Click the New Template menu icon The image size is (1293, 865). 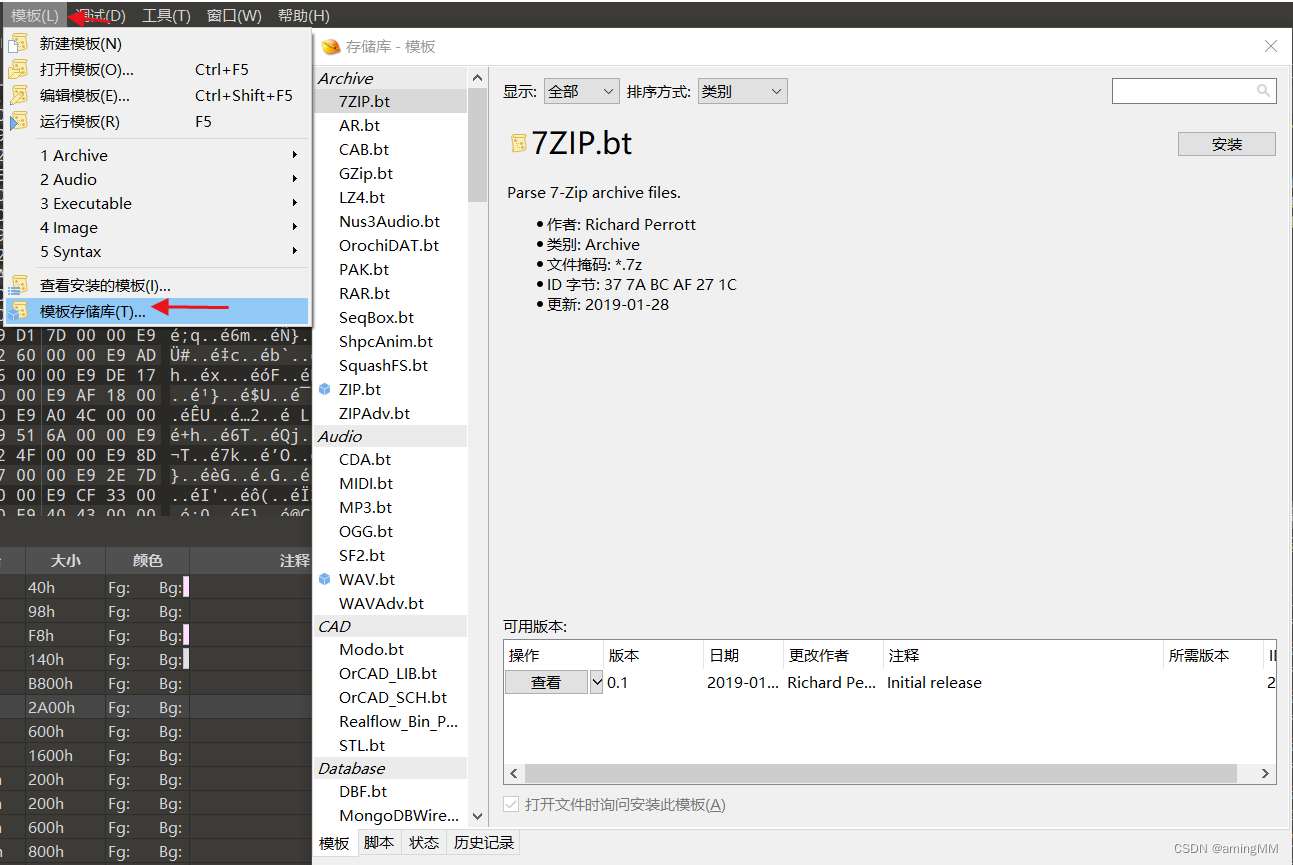(x=18, y=43)
